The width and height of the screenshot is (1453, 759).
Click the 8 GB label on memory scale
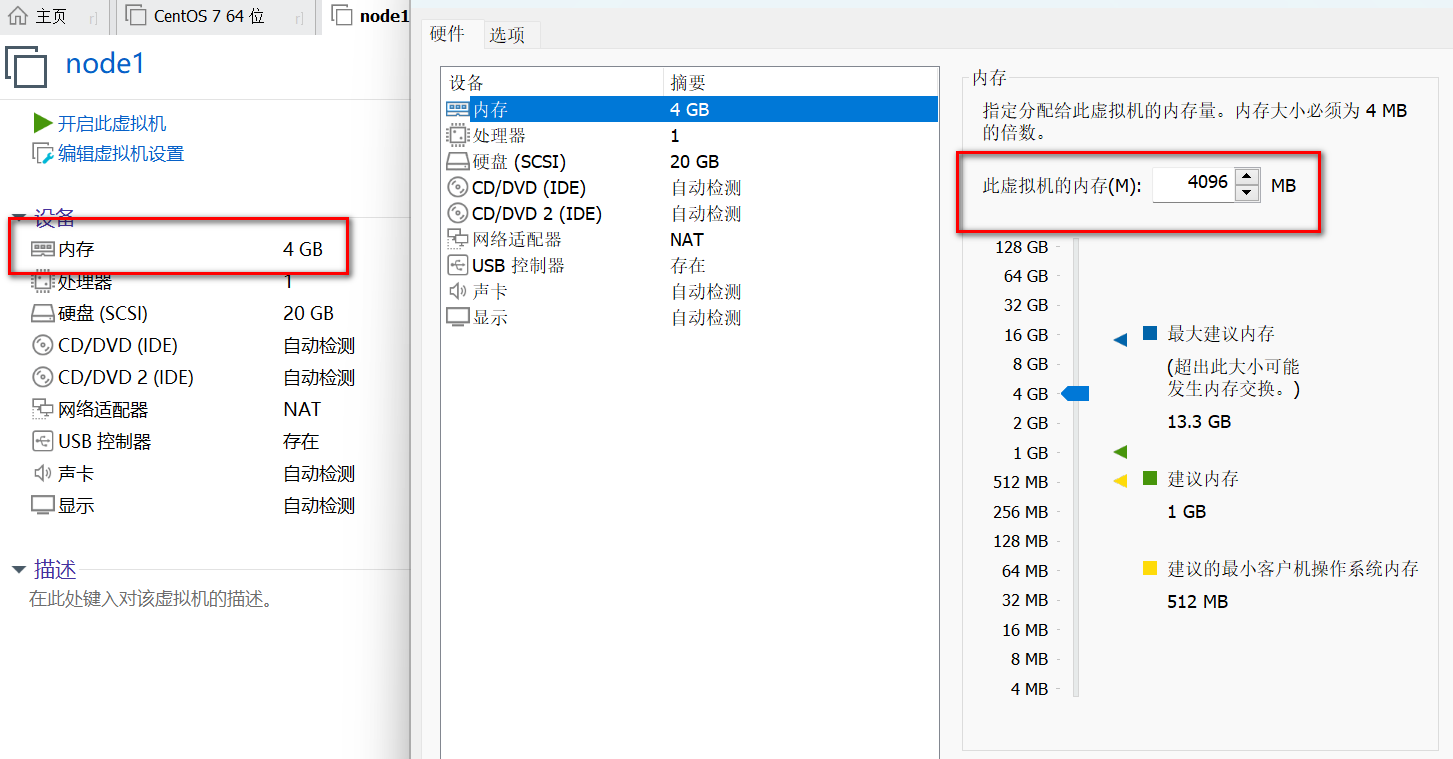click(x=1030, y=364)
